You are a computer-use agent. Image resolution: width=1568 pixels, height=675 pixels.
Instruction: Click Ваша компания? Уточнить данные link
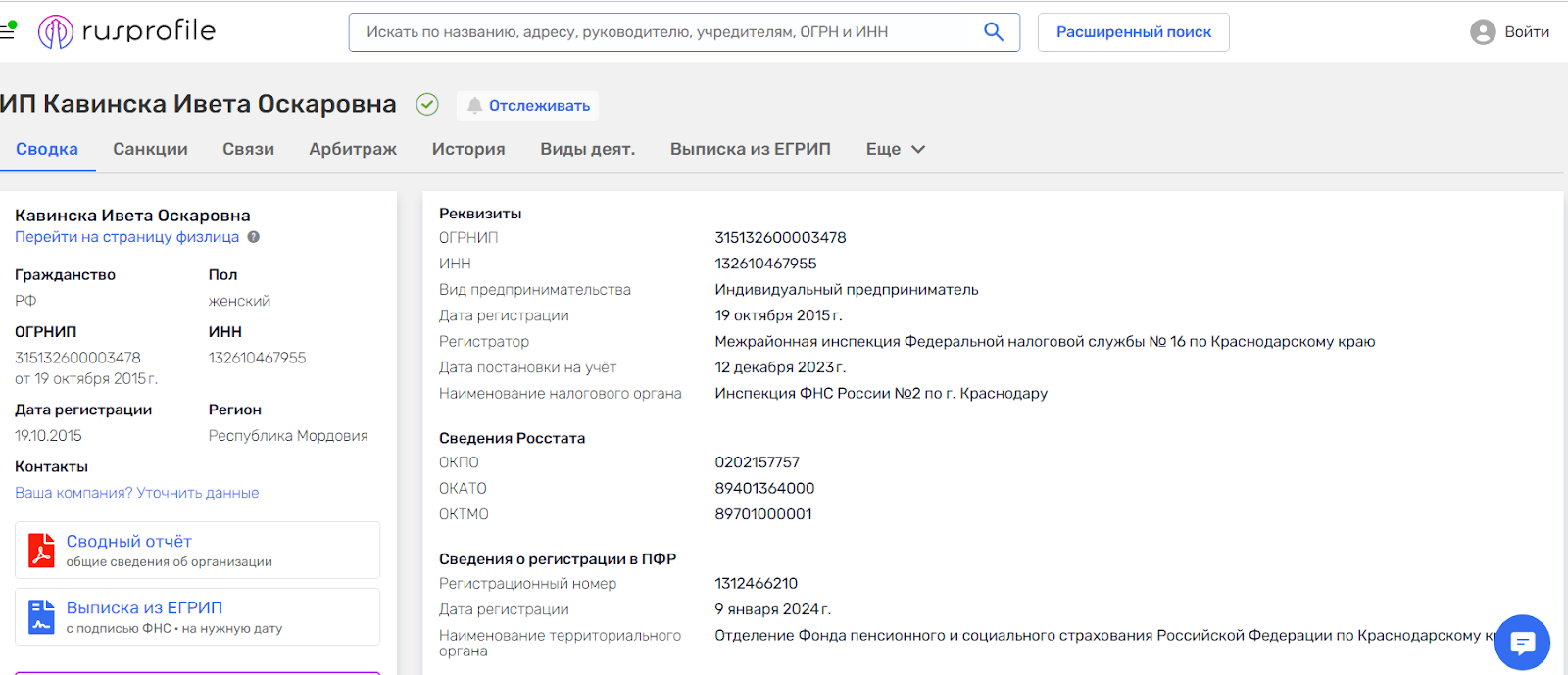pyautogui.click(x=137, y=493)
